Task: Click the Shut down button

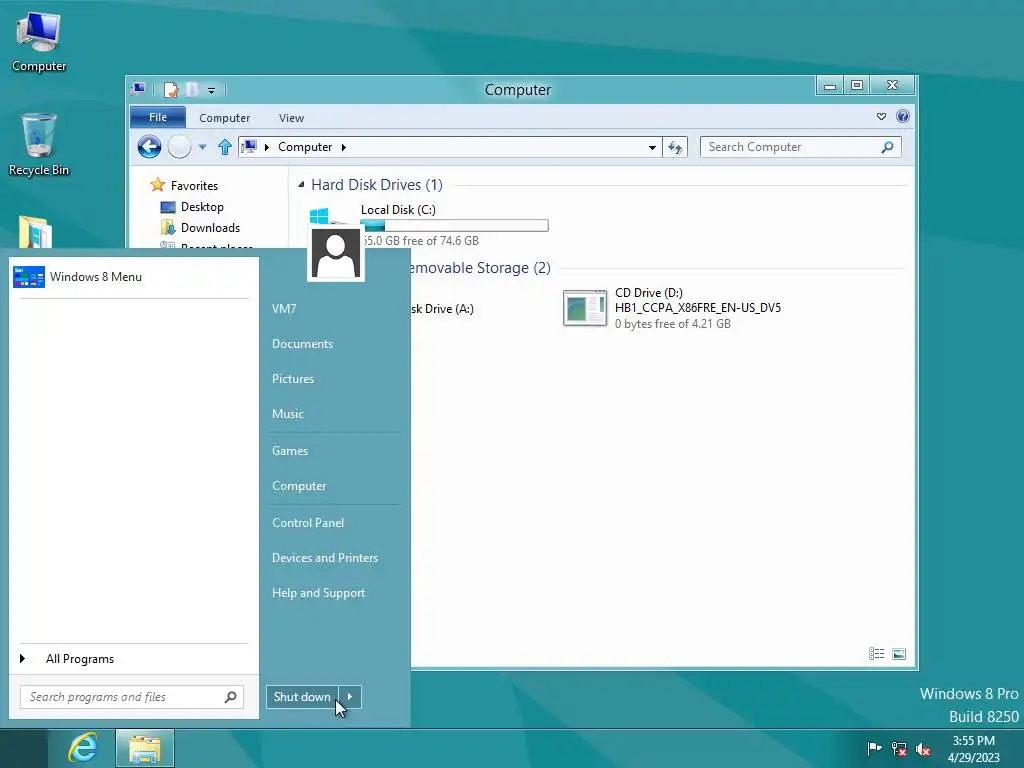Action: click(302, 697)
